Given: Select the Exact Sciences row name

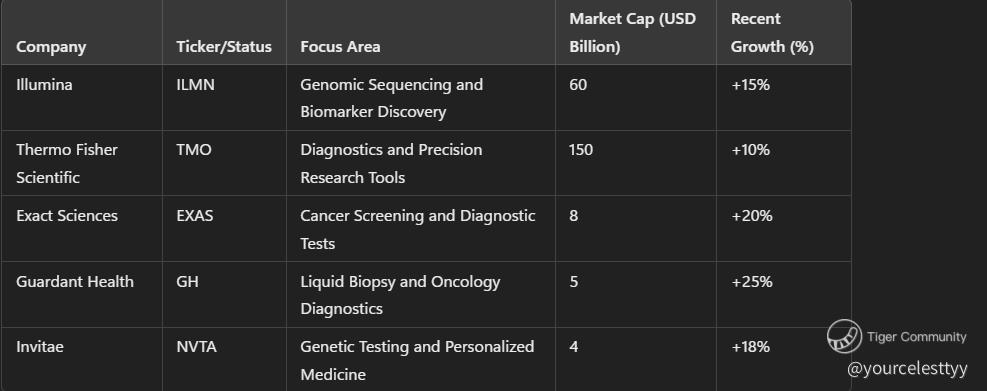Looking at the screenshot, I should click(x=67, y=215).
